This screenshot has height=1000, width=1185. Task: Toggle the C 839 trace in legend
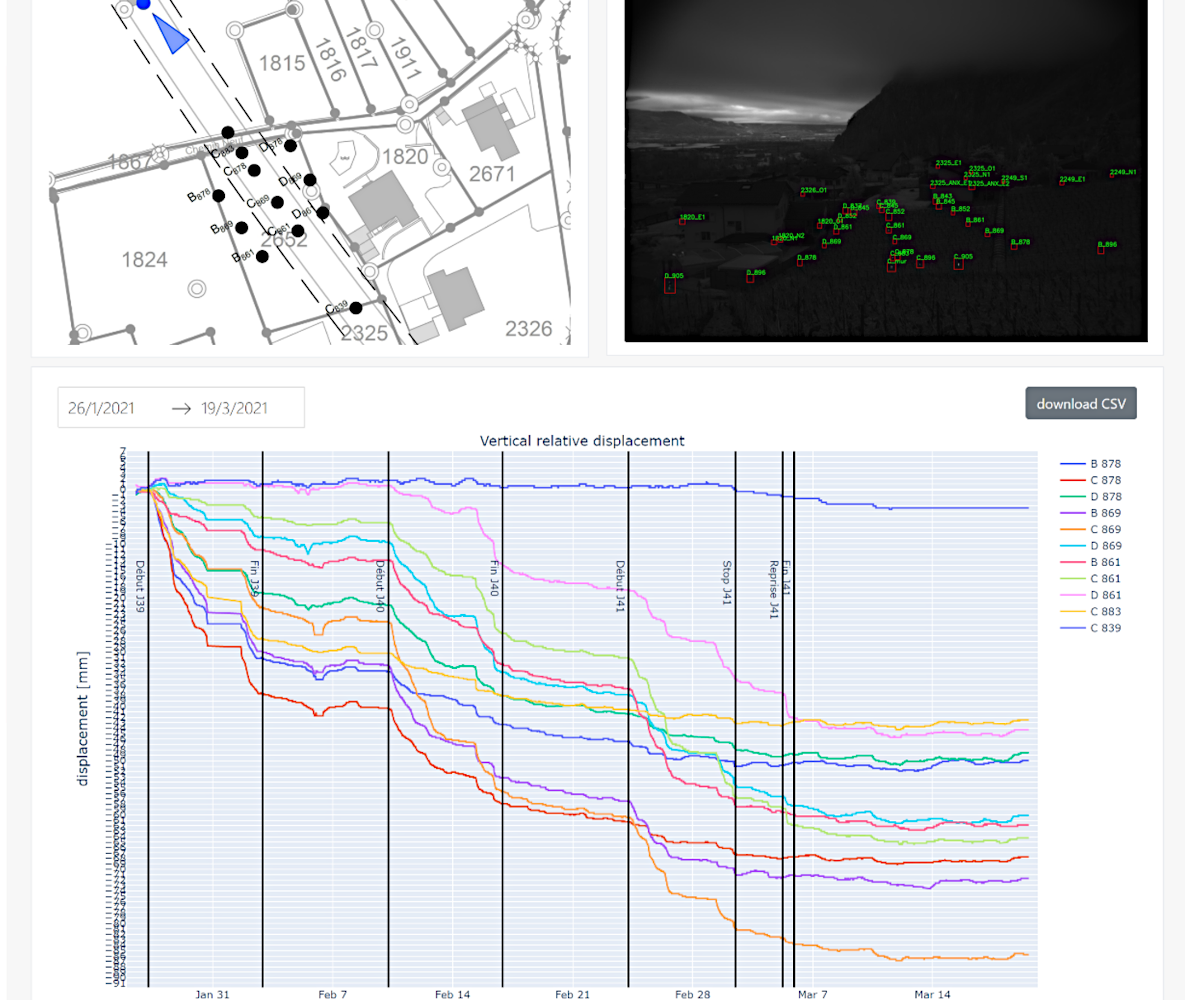click(1091, 628)
